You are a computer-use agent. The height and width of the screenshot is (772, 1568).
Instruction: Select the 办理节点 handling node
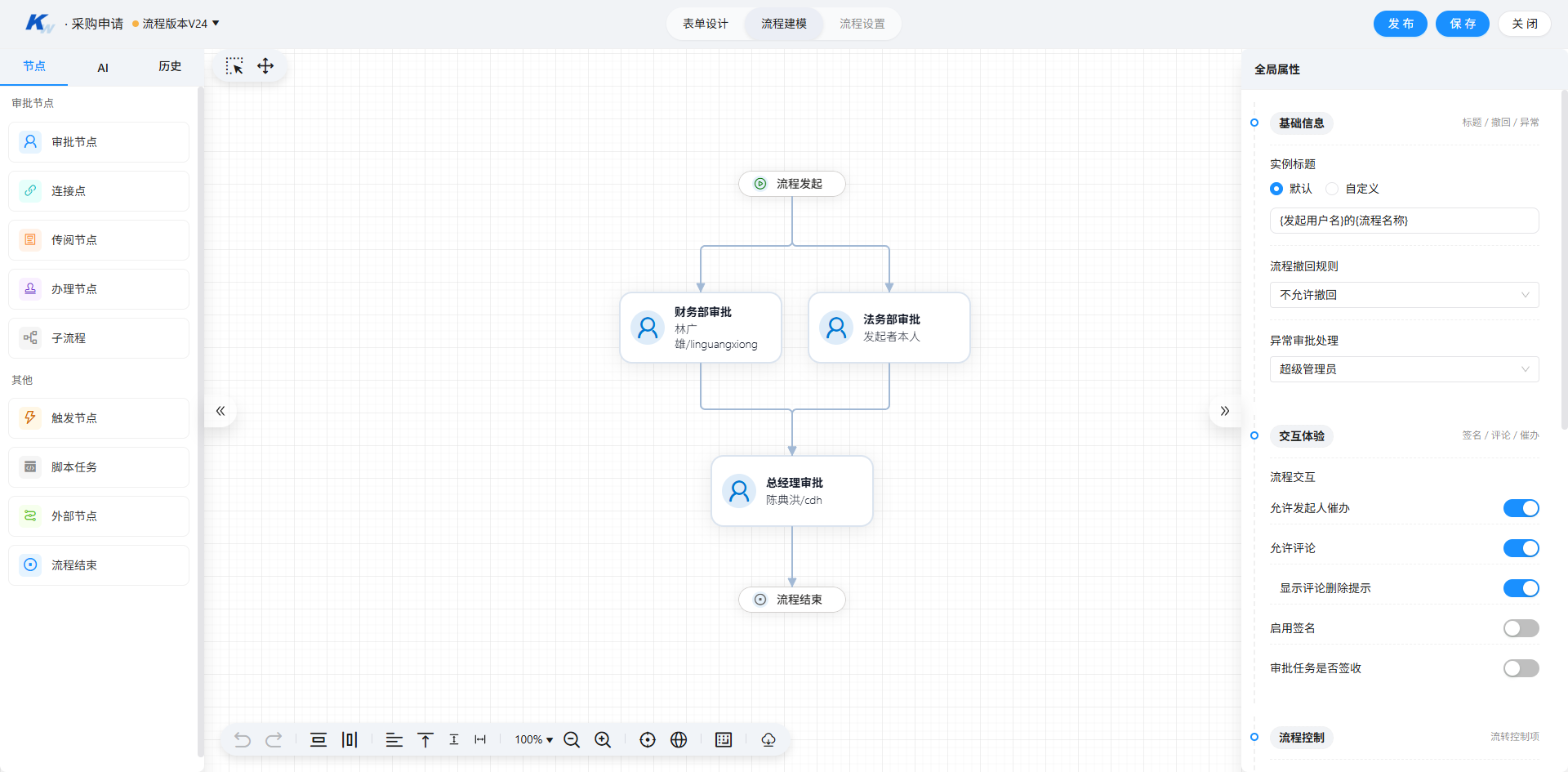tap(99, 289)
